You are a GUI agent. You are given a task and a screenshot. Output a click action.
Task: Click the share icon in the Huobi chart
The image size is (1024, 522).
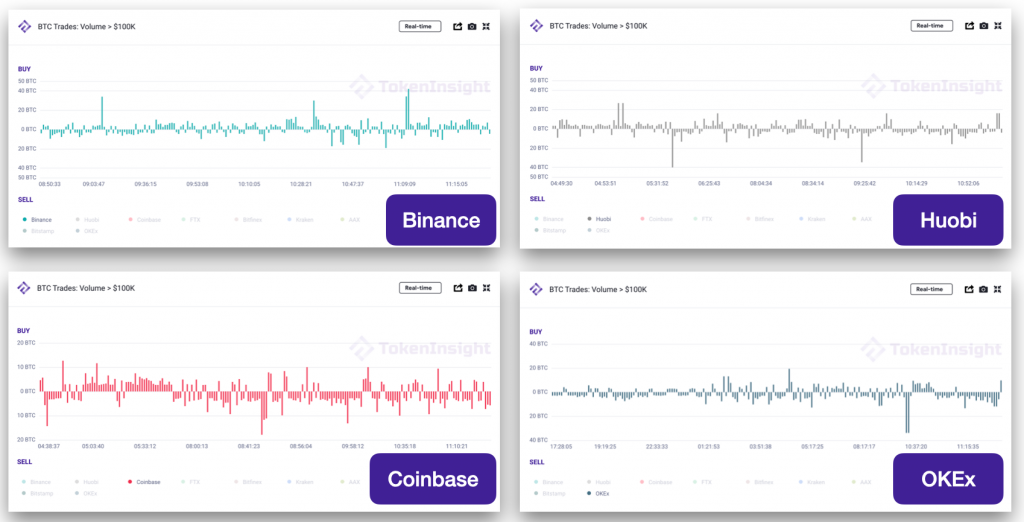point(970,26)
